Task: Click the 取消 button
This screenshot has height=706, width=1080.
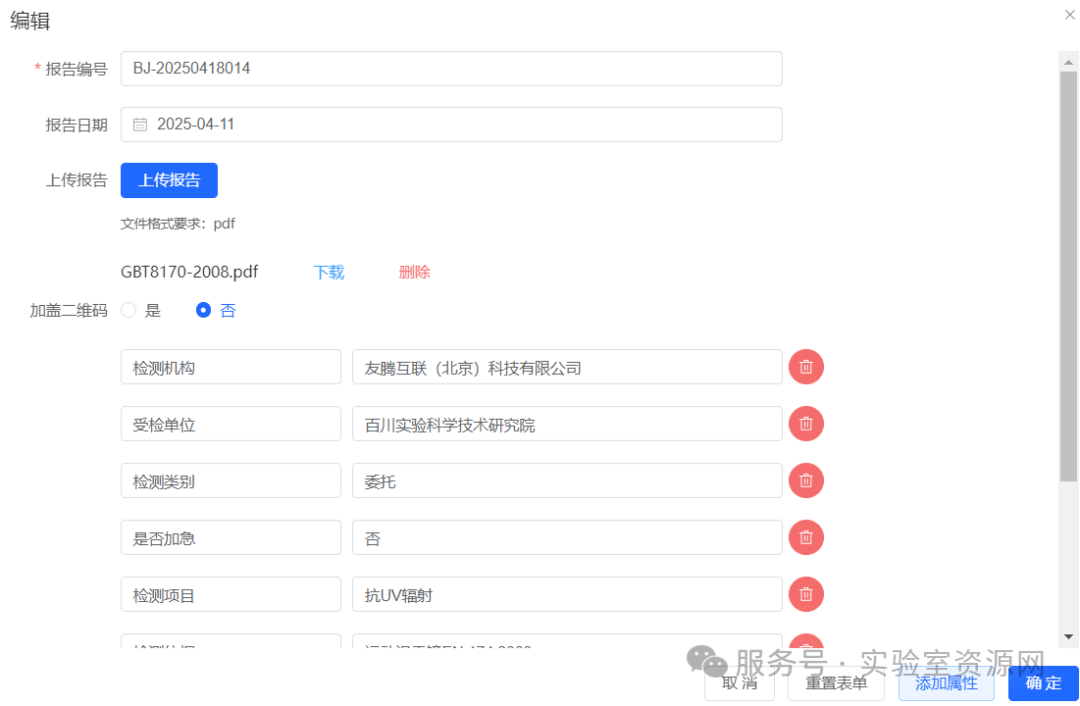Action: (x=739, y=683)
